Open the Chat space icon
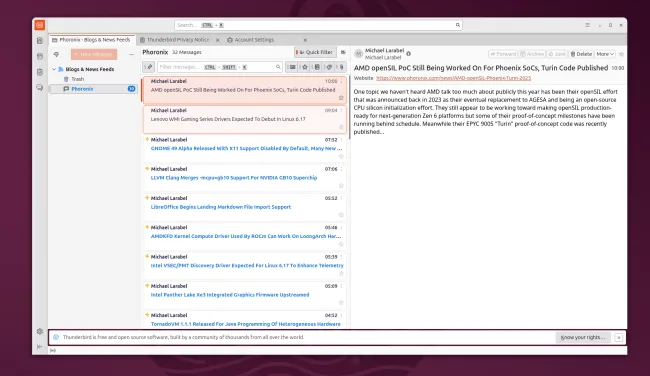The width and height of the screenshot is (650, 376). 40,87
